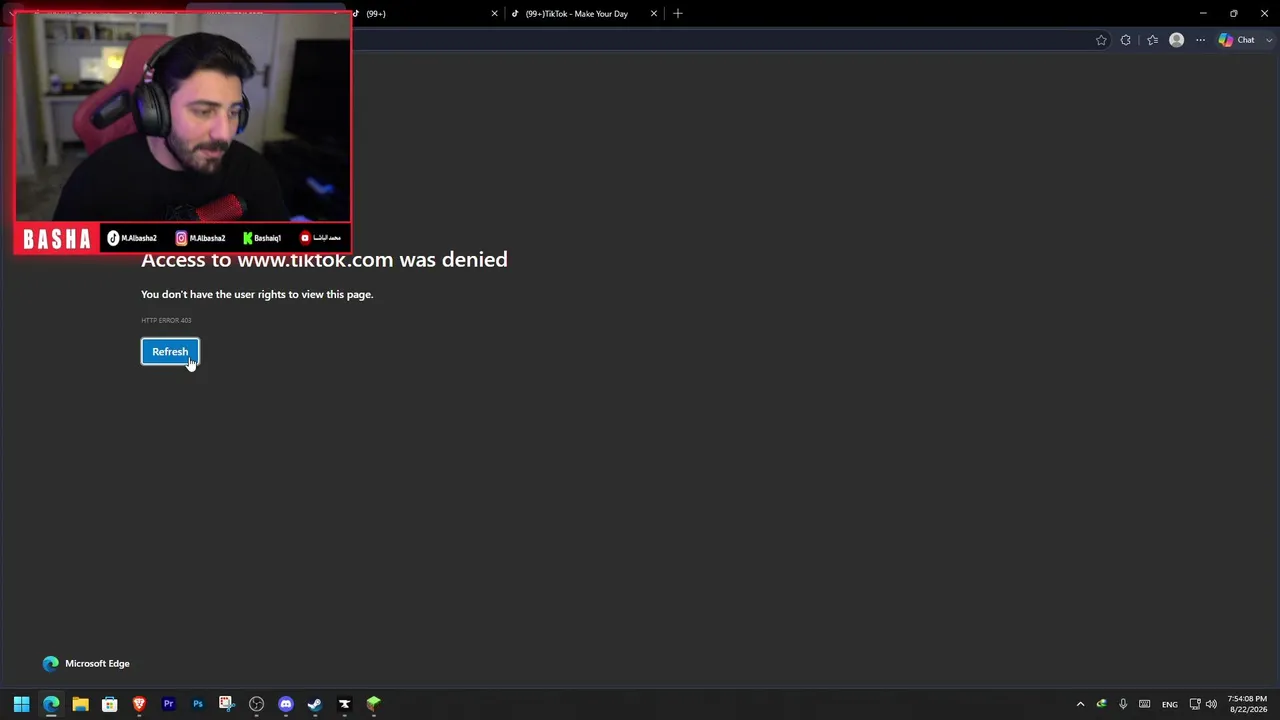Launch Brave browser from the taskbar
This screenshot has height=720, width=1280.
click(139, 704)
